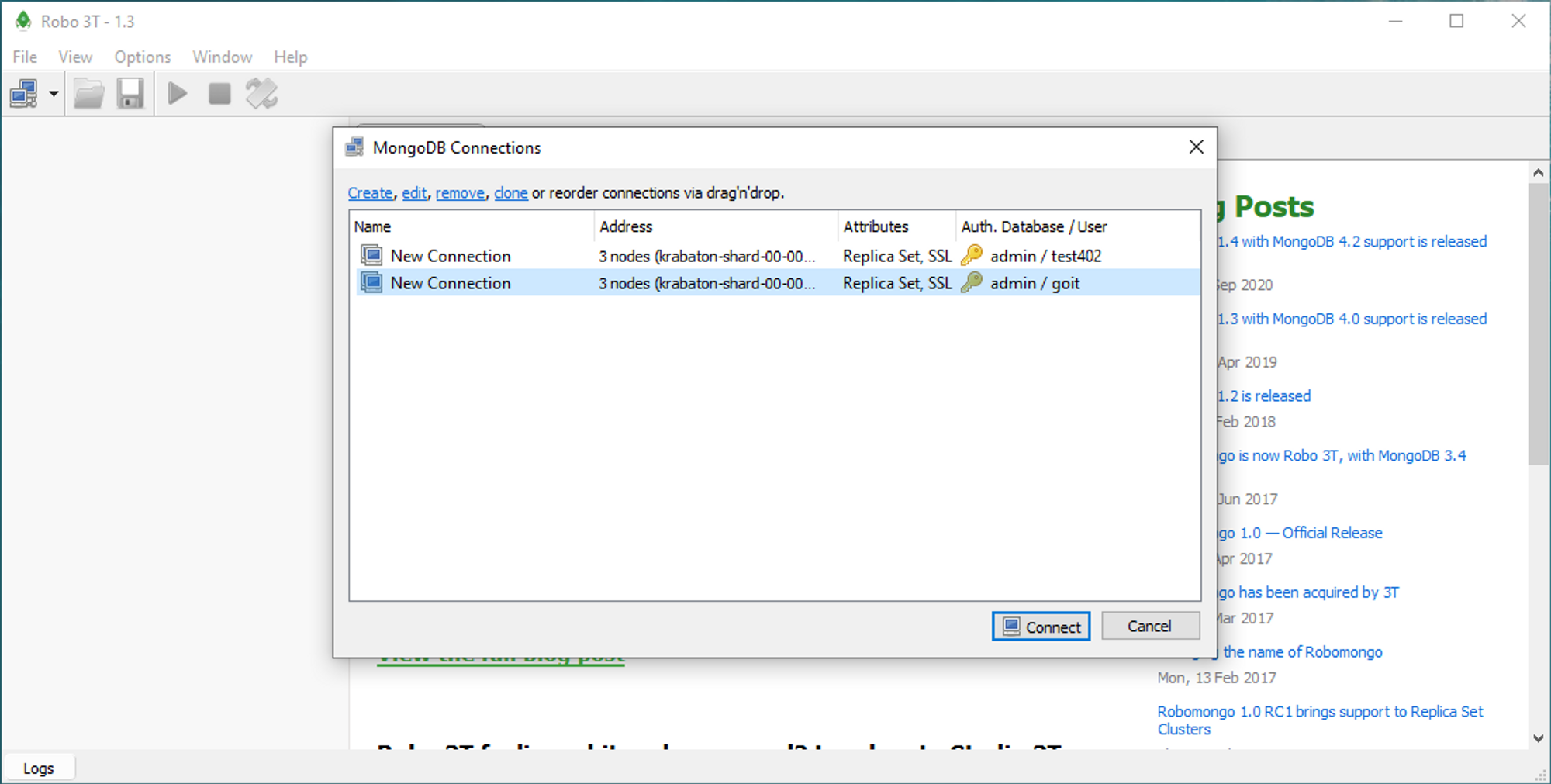Click the scroll-down arrow of the page scrollbar

tap(1539, 738)
